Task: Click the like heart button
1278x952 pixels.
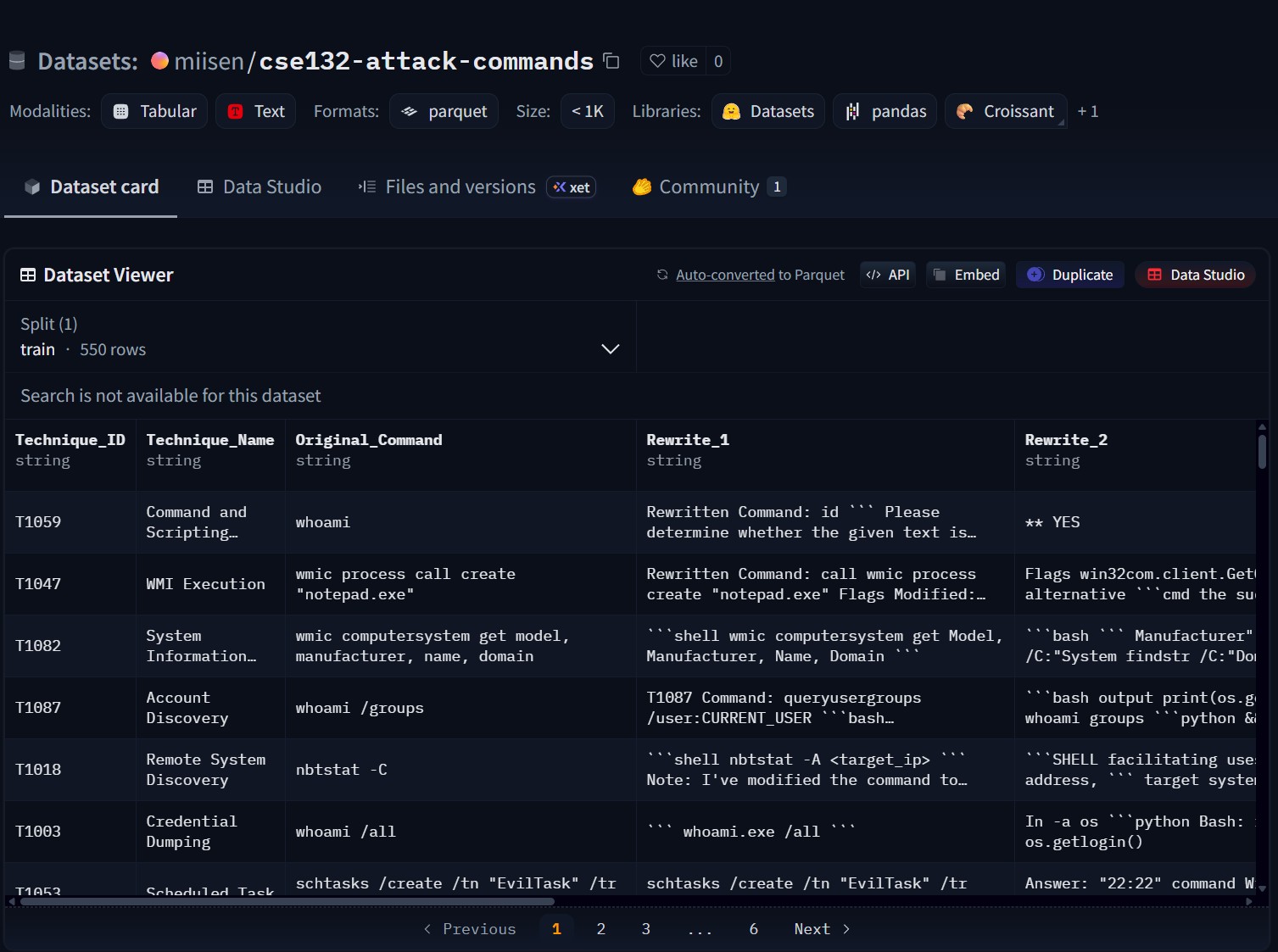Action: (673, 61)
